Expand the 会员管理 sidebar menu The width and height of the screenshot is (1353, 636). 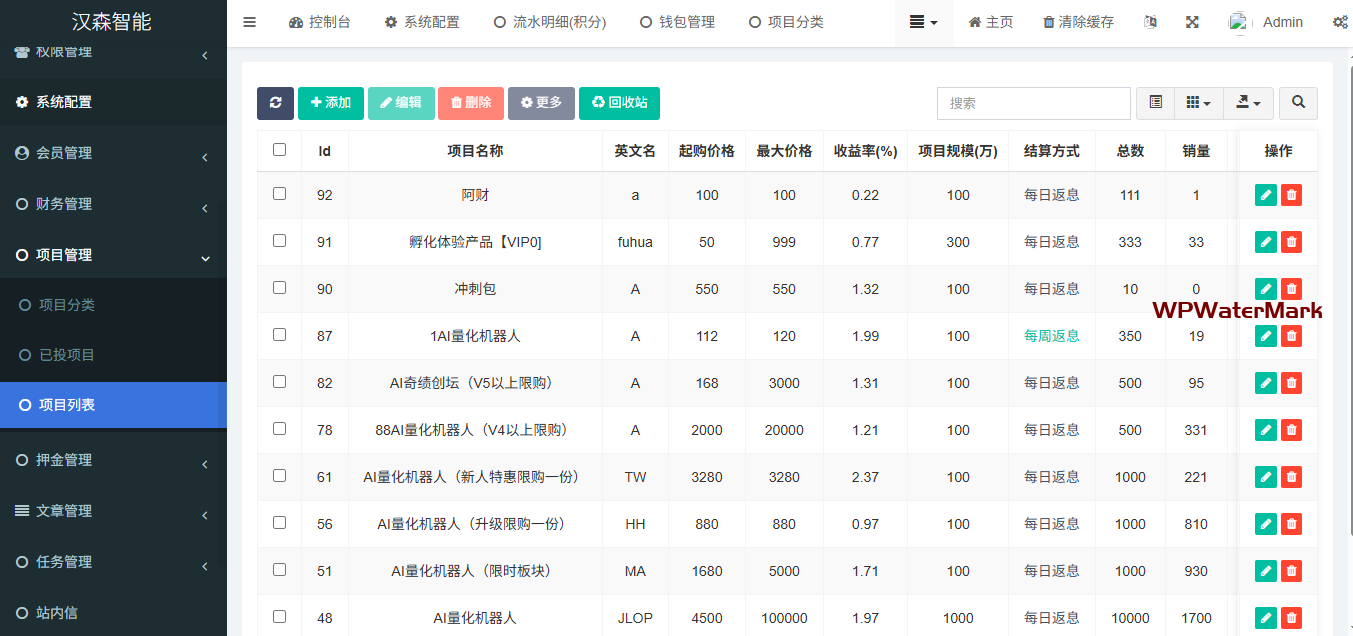[113, 153]
